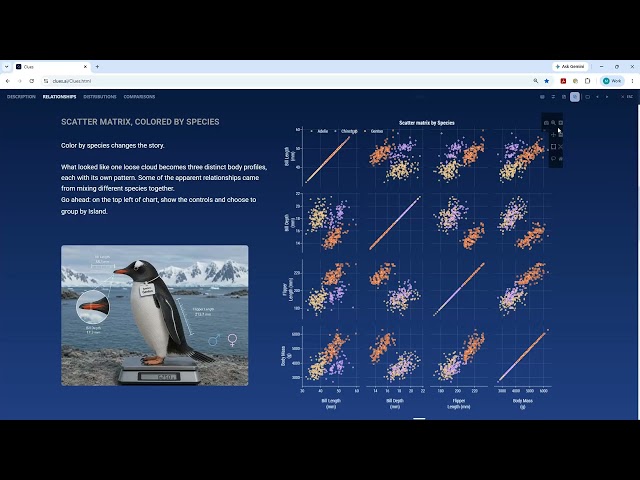Image resolution: width=640 pixels, height=480 pixels.
Task: Open the DISTRIBUTIONS tab
Action: pos(100,97)
